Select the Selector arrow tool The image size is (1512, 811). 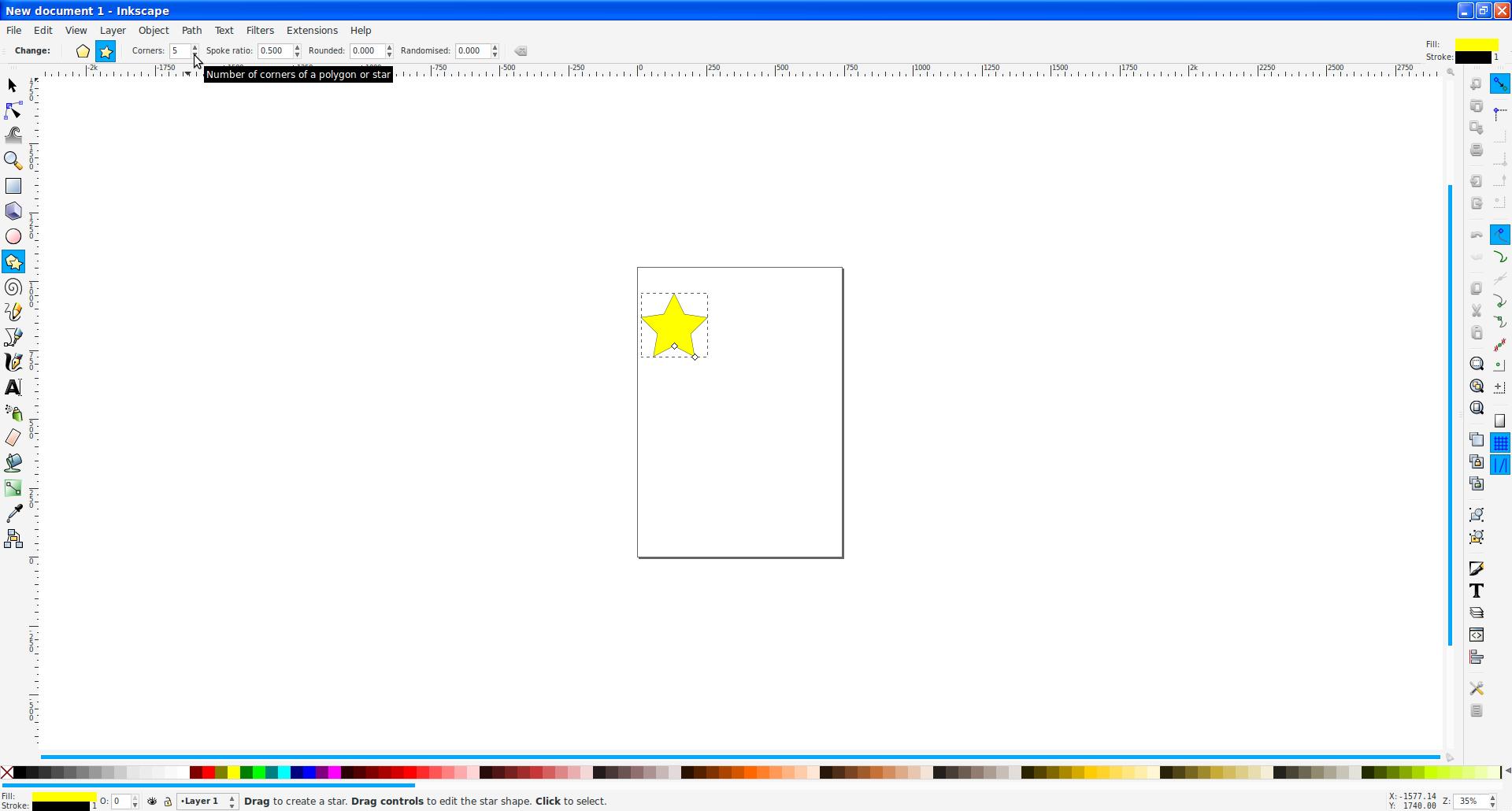(x=13, y=85)
